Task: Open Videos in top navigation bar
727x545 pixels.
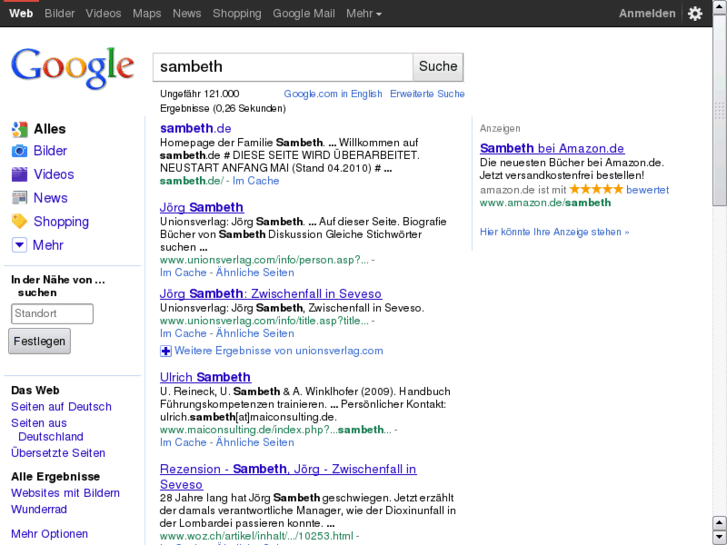Action: click(103, 13)
